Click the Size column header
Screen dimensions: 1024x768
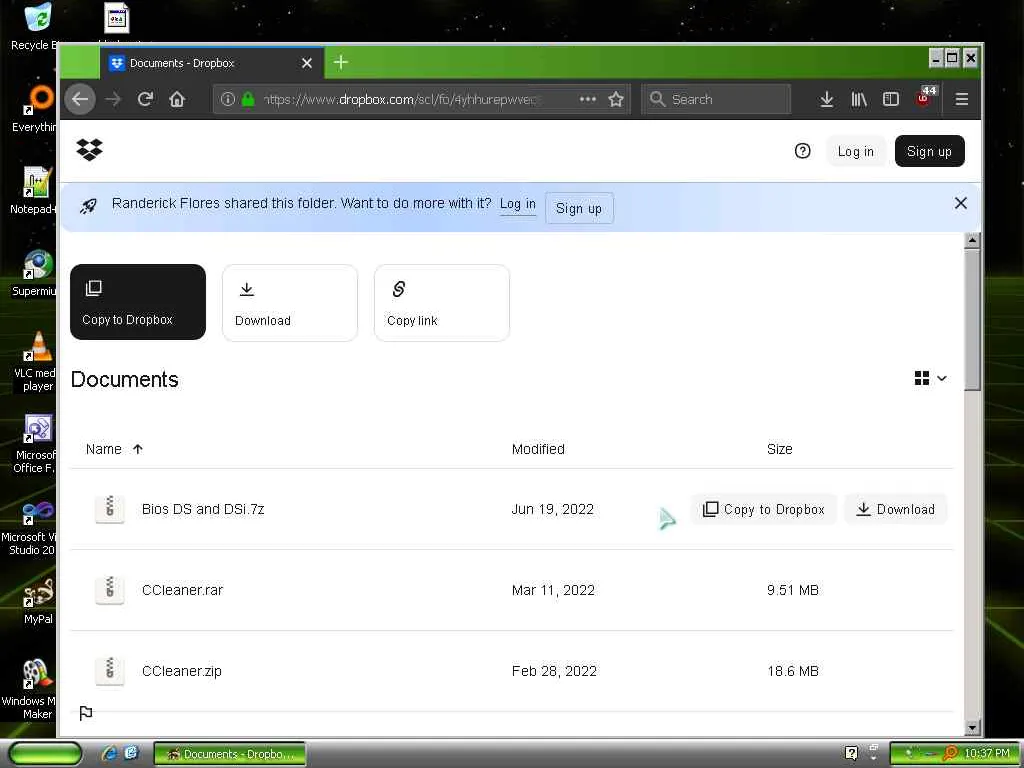(x=780, y=449)
